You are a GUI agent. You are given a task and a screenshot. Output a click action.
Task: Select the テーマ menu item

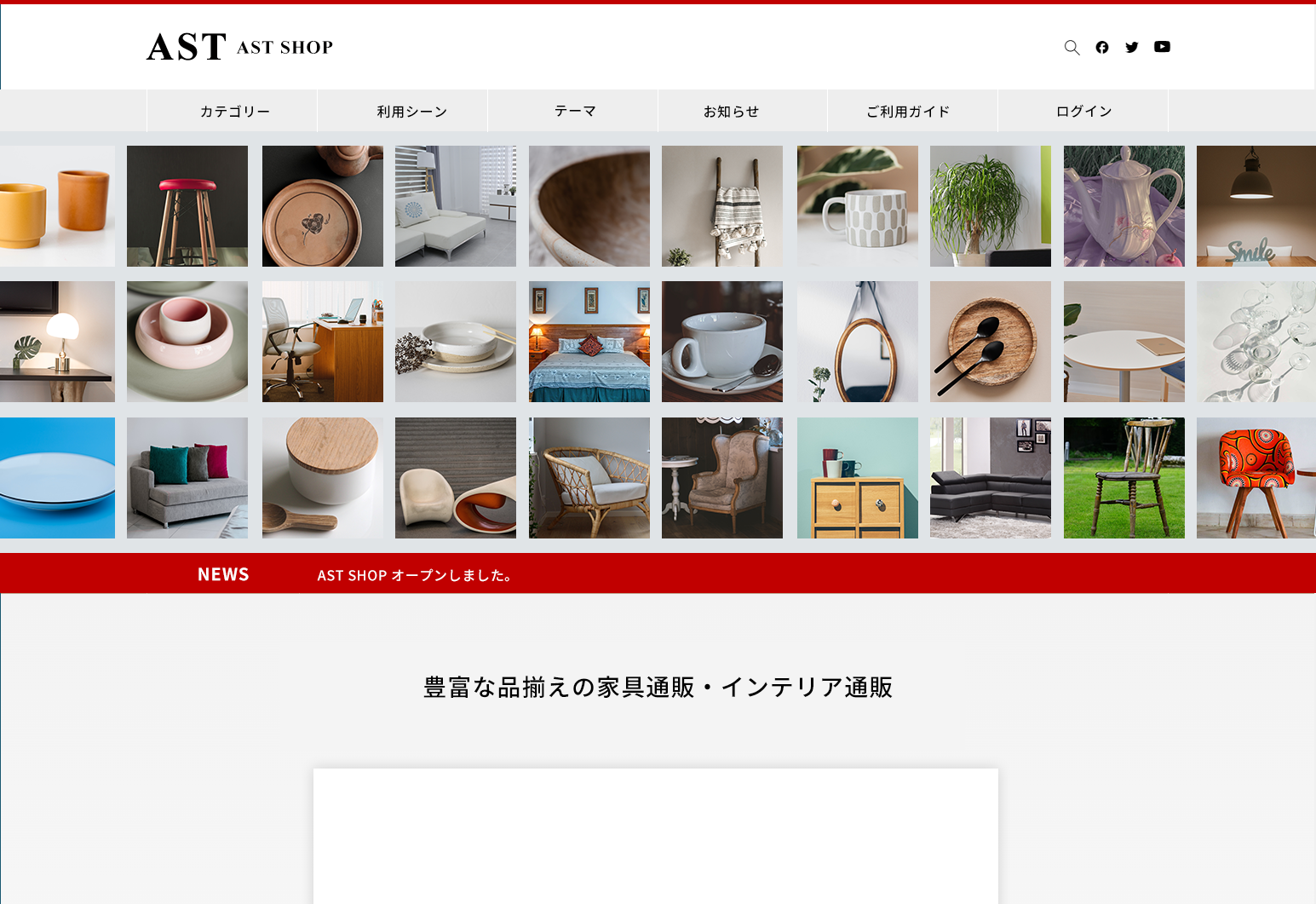575,112
